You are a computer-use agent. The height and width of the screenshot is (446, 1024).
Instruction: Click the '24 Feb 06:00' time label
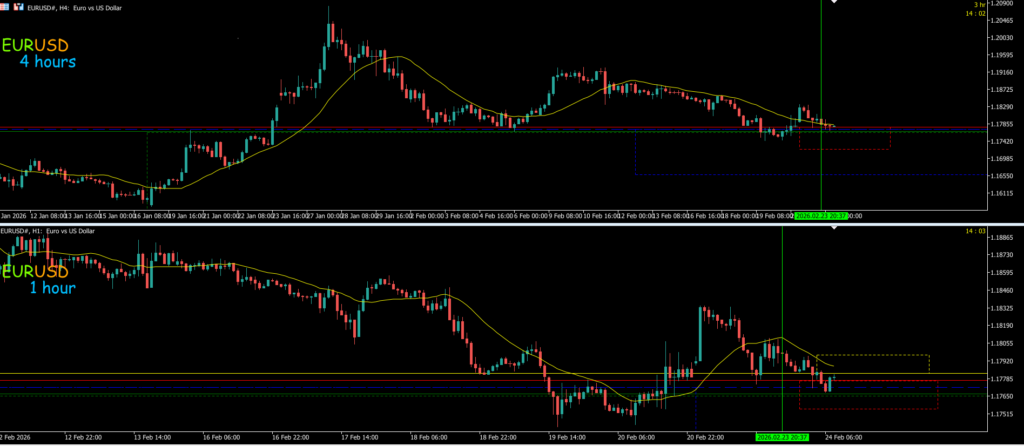tap(842, 437)
